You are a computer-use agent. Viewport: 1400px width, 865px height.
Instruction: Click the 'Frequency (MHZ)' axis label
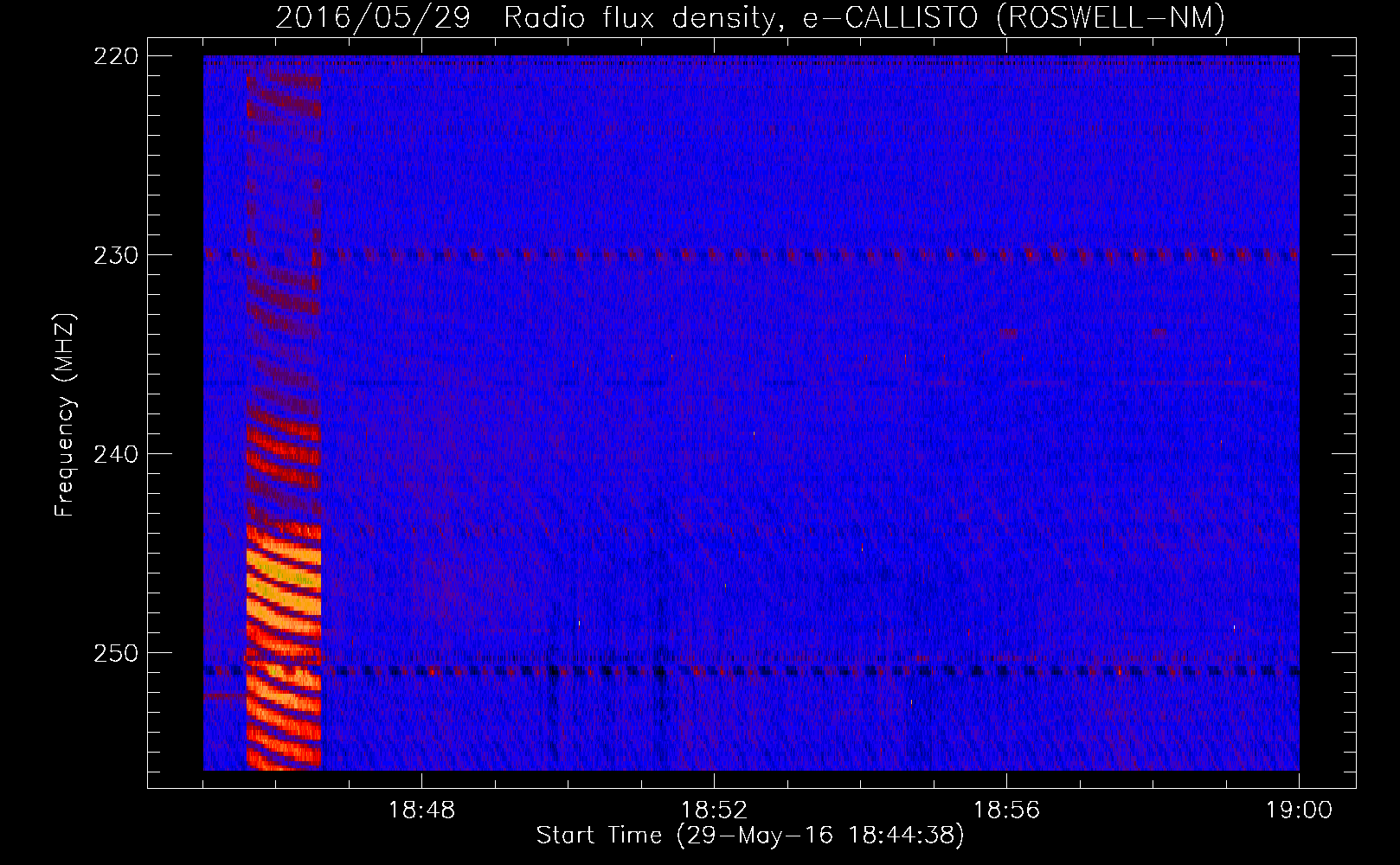65,415
